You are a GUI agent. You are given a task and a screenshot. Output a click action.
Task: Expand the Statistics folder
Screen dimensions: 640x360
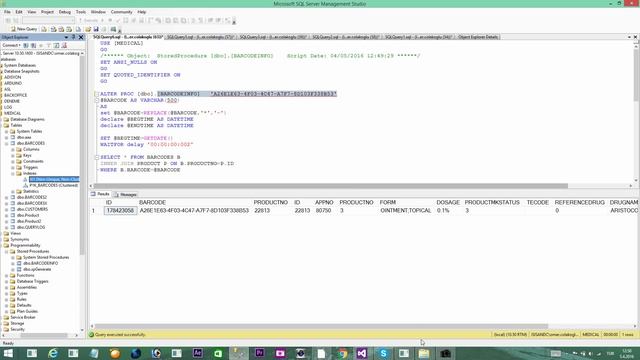[x=13, y=191]
